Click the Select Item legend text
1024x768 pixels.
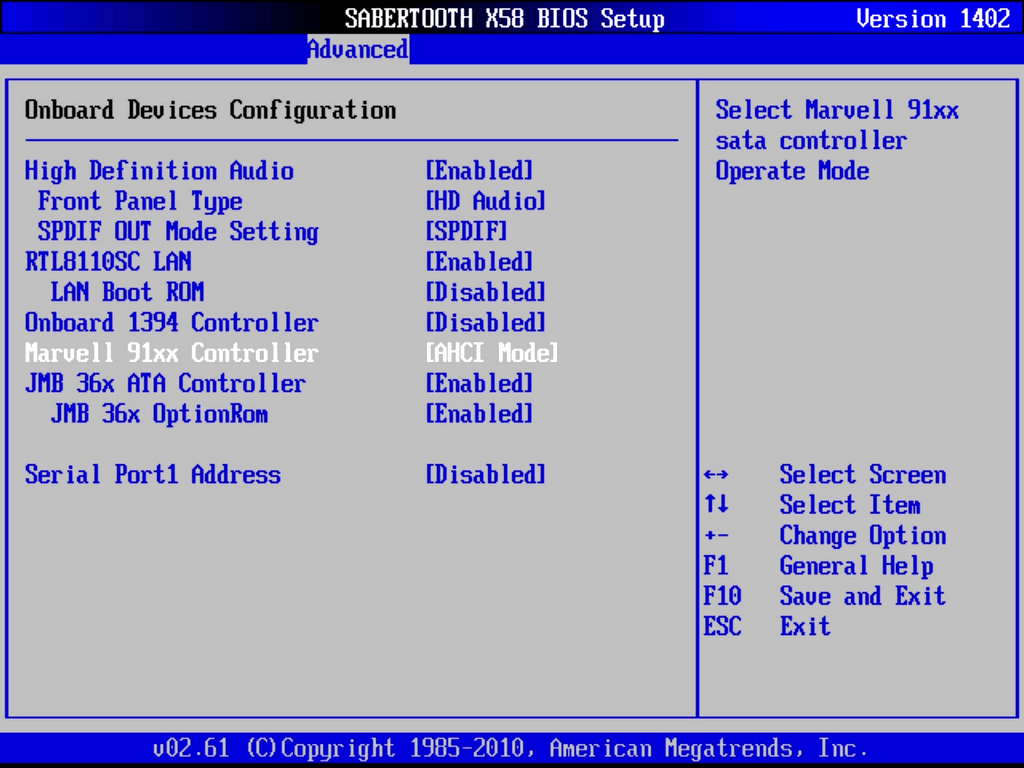click(x=850, y=505)
